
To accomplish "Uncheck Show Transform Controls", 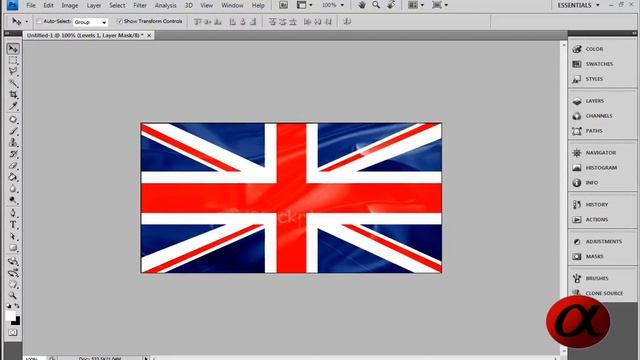I will click(120, 21).
